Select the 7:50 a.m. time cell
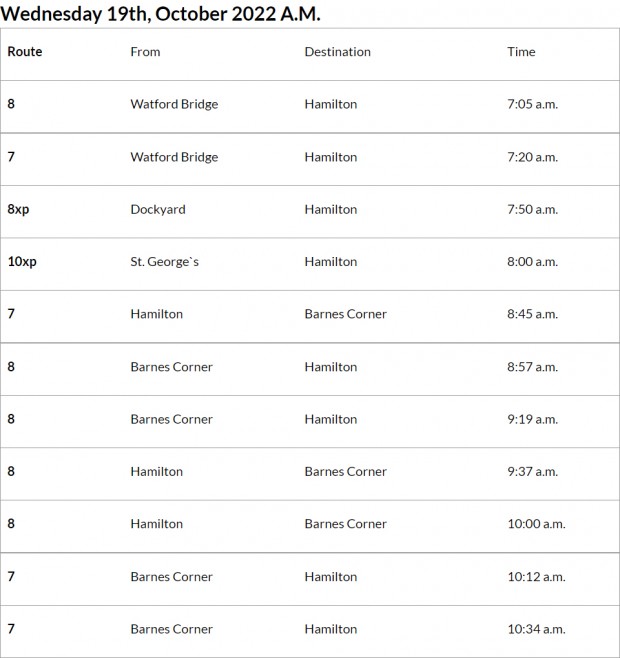Viewport: 620px width, 658px height. point(532,209)
